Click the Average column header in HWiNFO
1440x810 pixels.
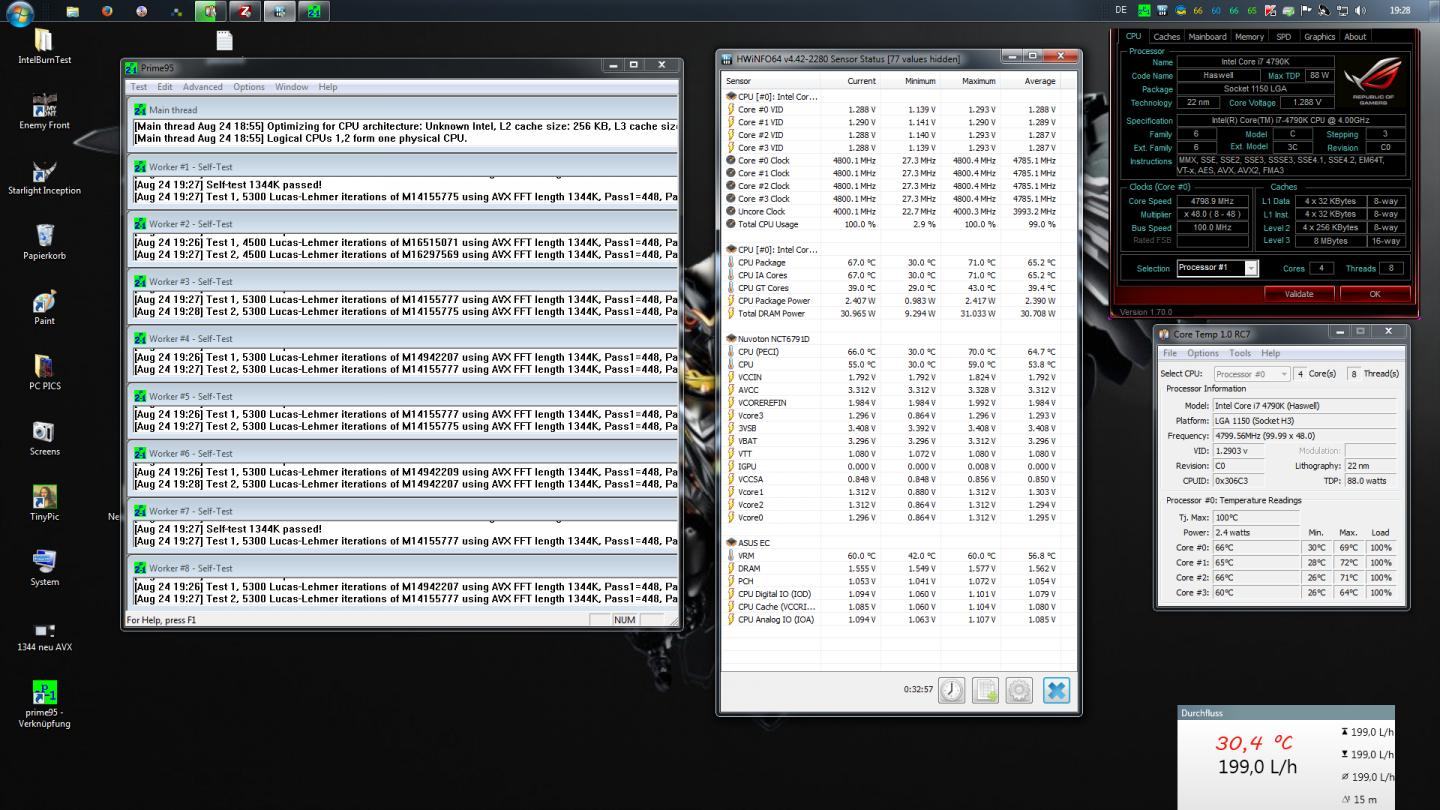pos(1029,81)
